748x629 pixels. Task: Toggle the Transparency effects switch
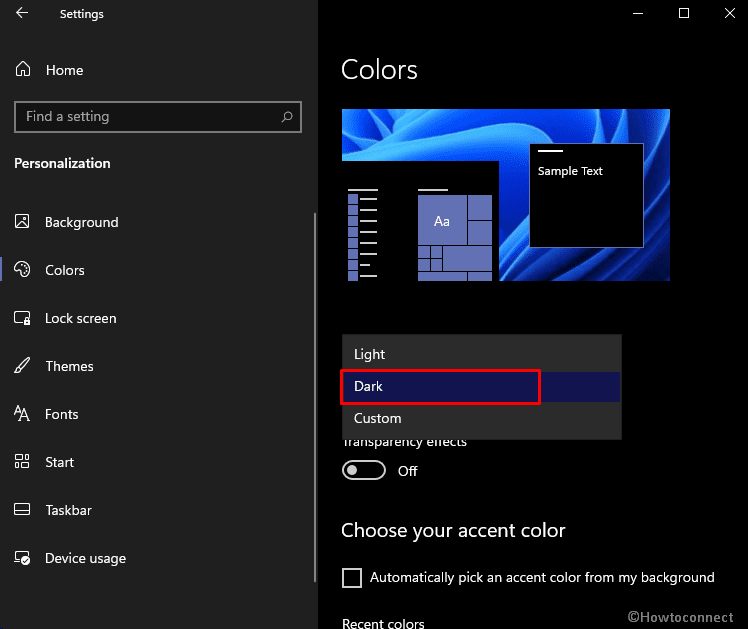click(364, 471)
